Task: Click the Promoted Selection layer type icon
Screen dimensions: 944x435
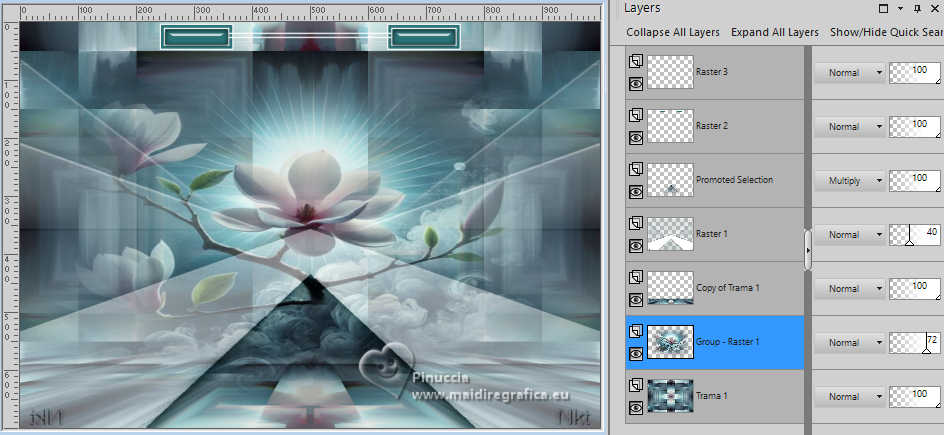Action: tap(636, 169)
